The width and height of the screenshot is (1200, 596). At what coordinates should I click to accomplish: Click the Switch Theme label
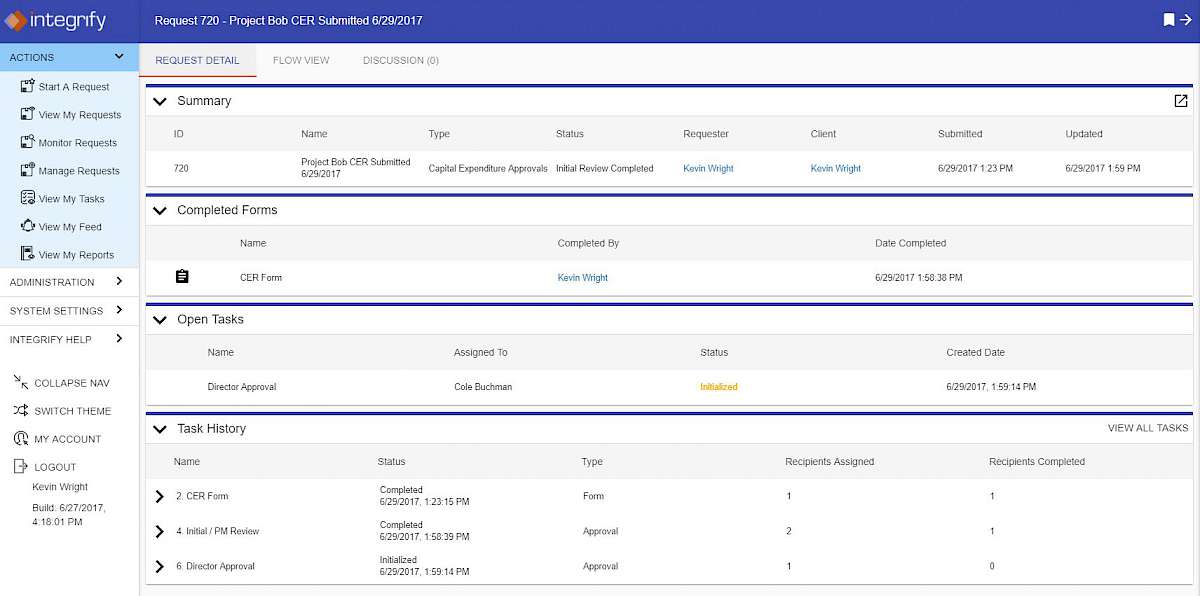coord(73,411)
